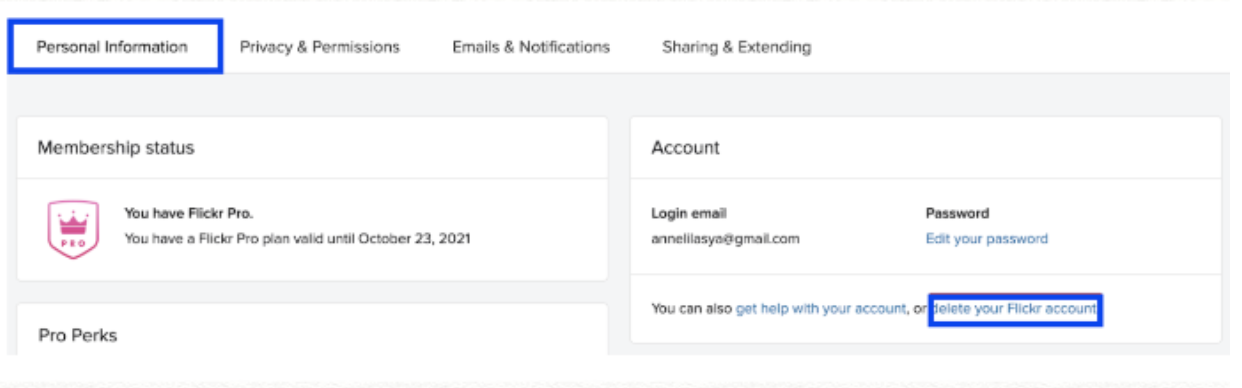Go to Emails & Notifications tab

[531, 47]
